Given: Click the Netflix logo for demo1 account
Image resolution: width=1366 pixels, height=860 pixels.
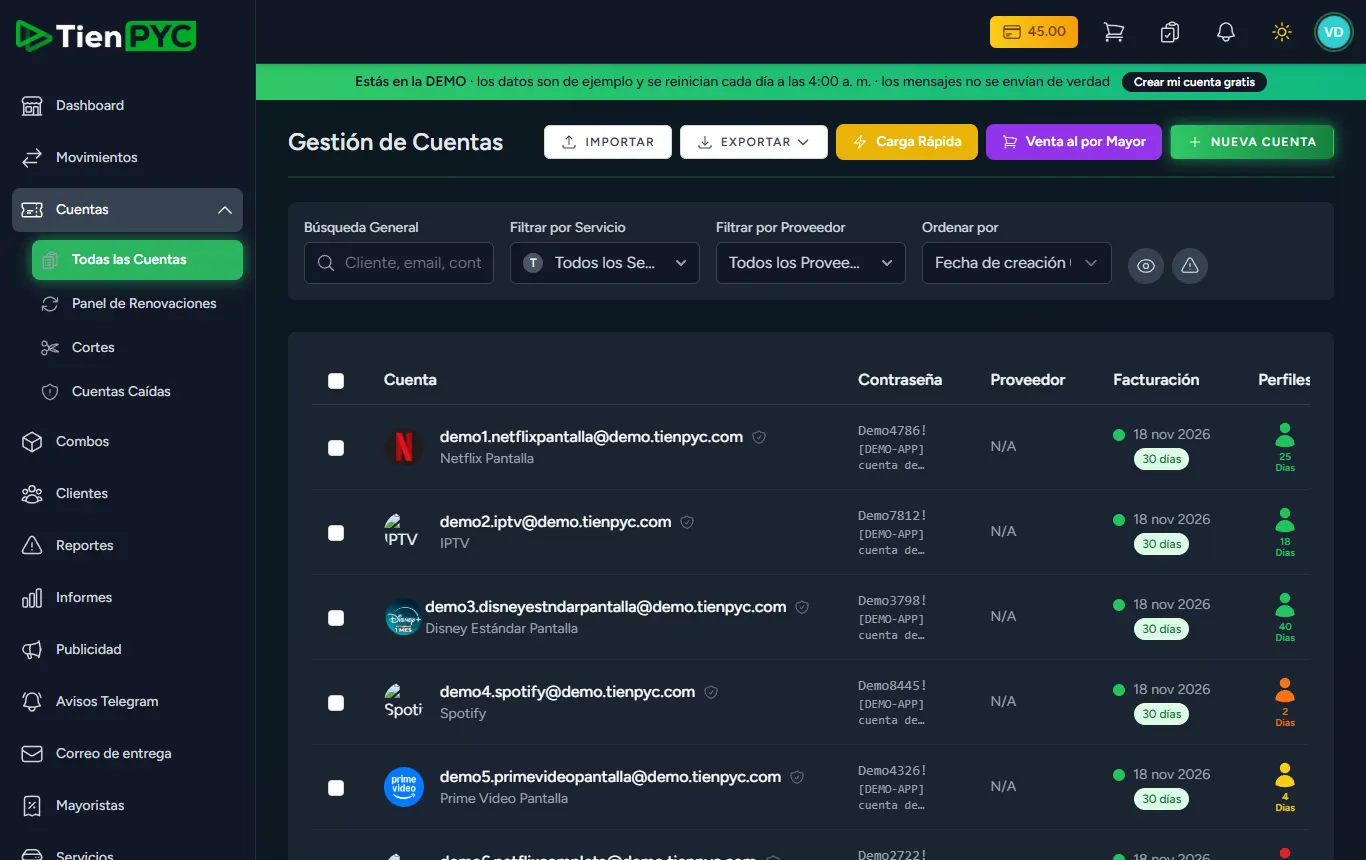Looking at the screenshot, I should (404, 447).
